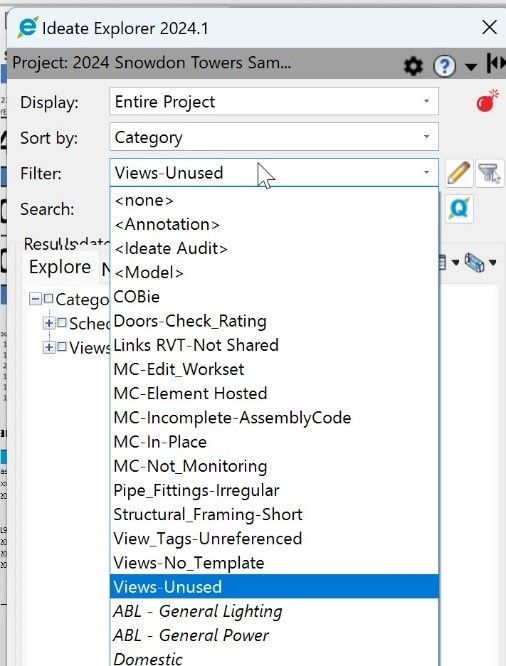Edit filter with the pencil icon
This screenshot has width=506, height=666.
[459, 173]
